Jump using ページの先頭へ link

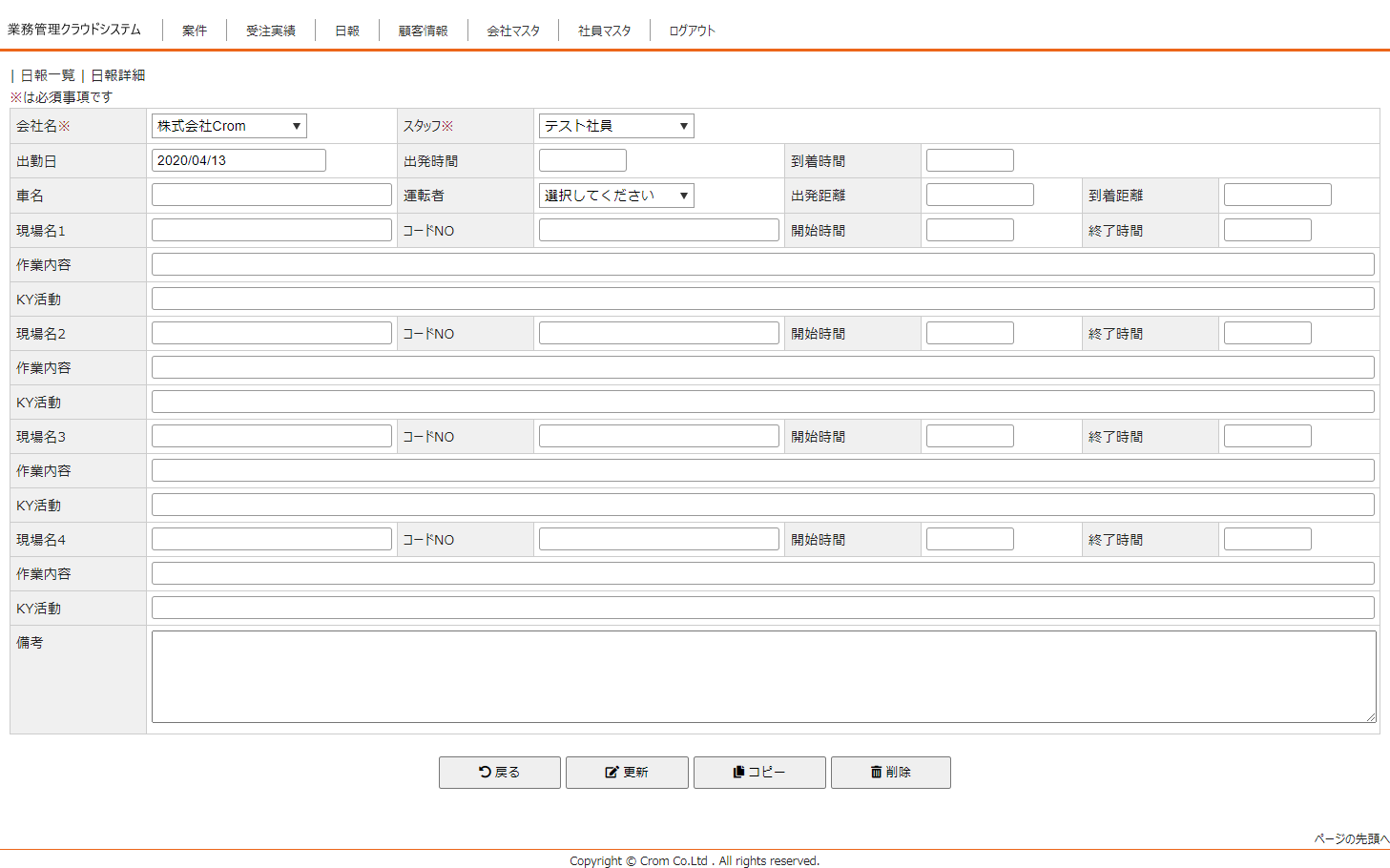point(1352,838)
